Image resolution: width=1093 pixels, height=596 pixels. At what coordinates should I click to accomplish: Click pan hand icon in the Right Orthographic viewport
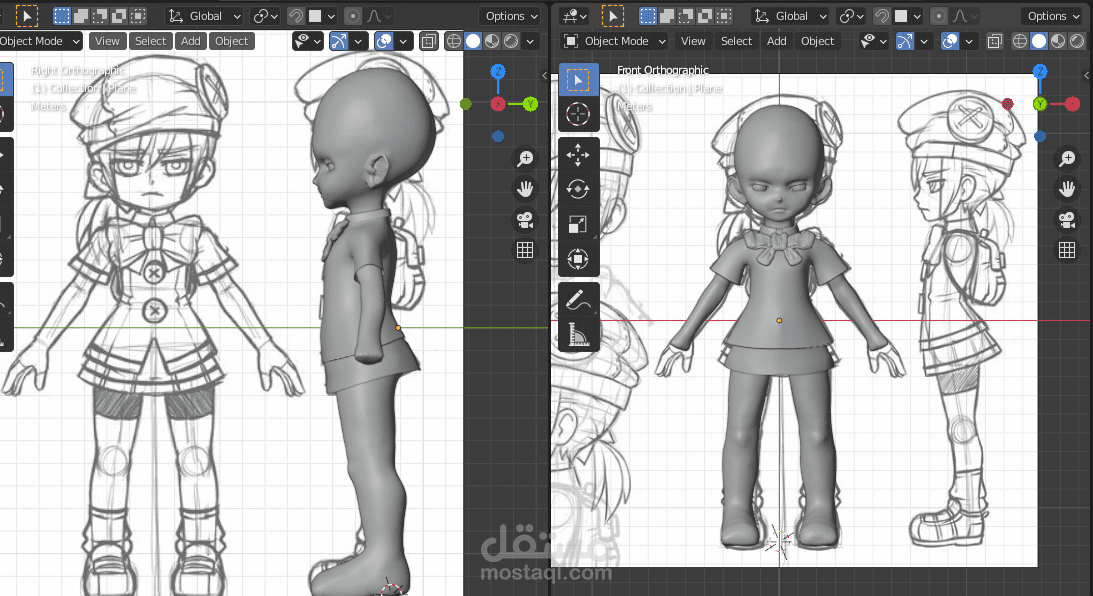coord(525,189)
